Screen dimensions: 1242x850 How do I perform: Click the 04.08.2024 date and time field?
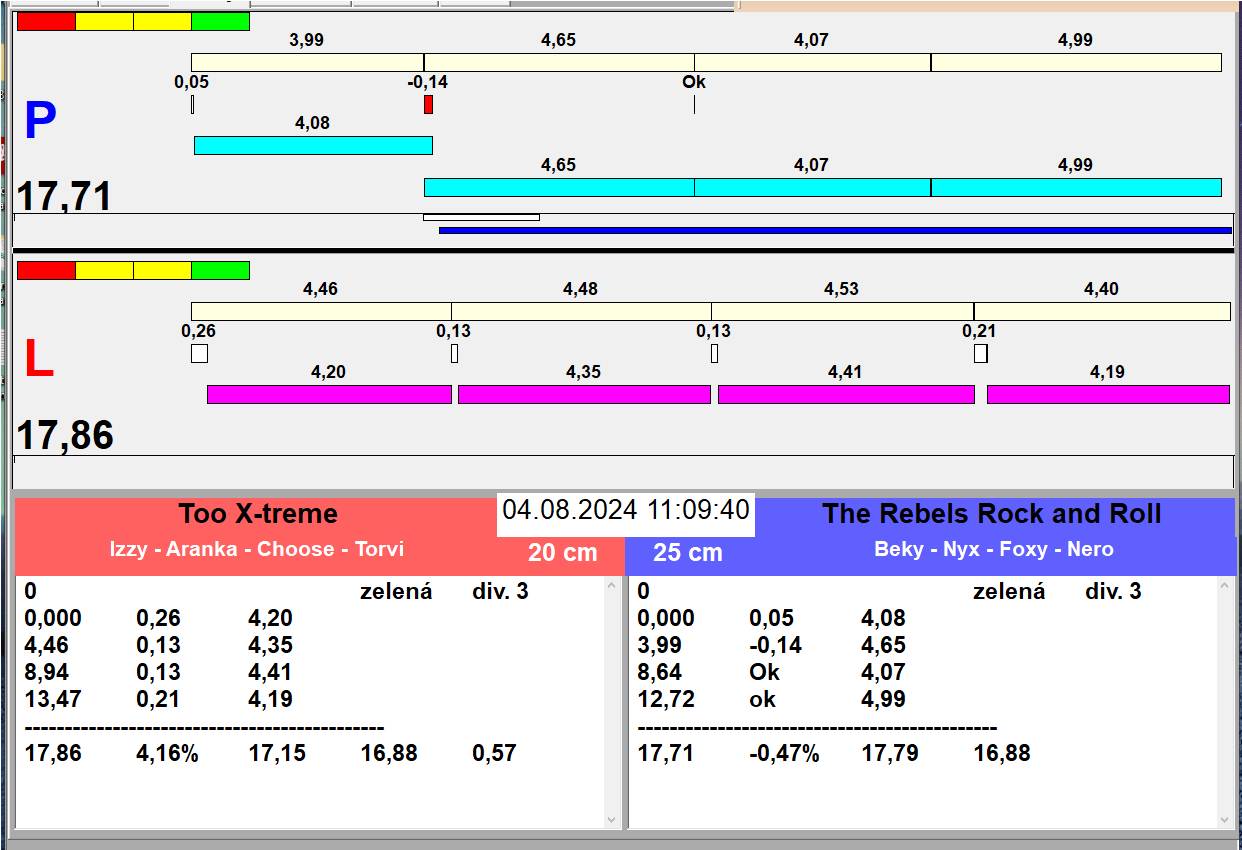[x=626, y=510]
